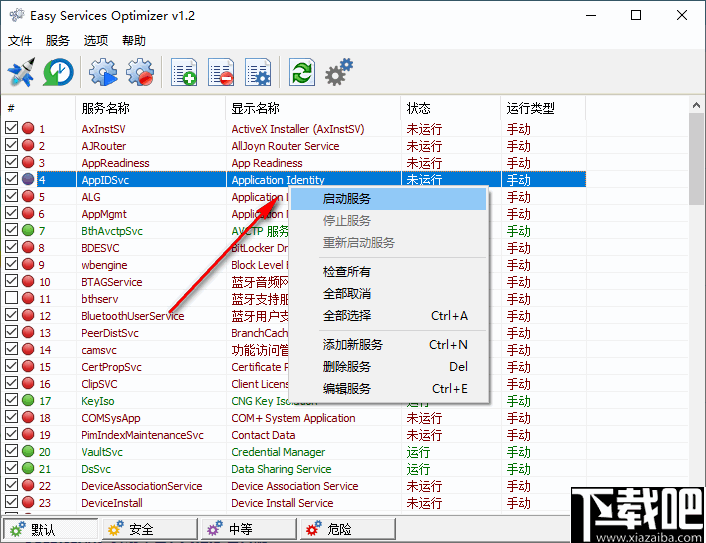The image size is (706, 543).
Task: Click the 危险 mode button
Action: 348,529
